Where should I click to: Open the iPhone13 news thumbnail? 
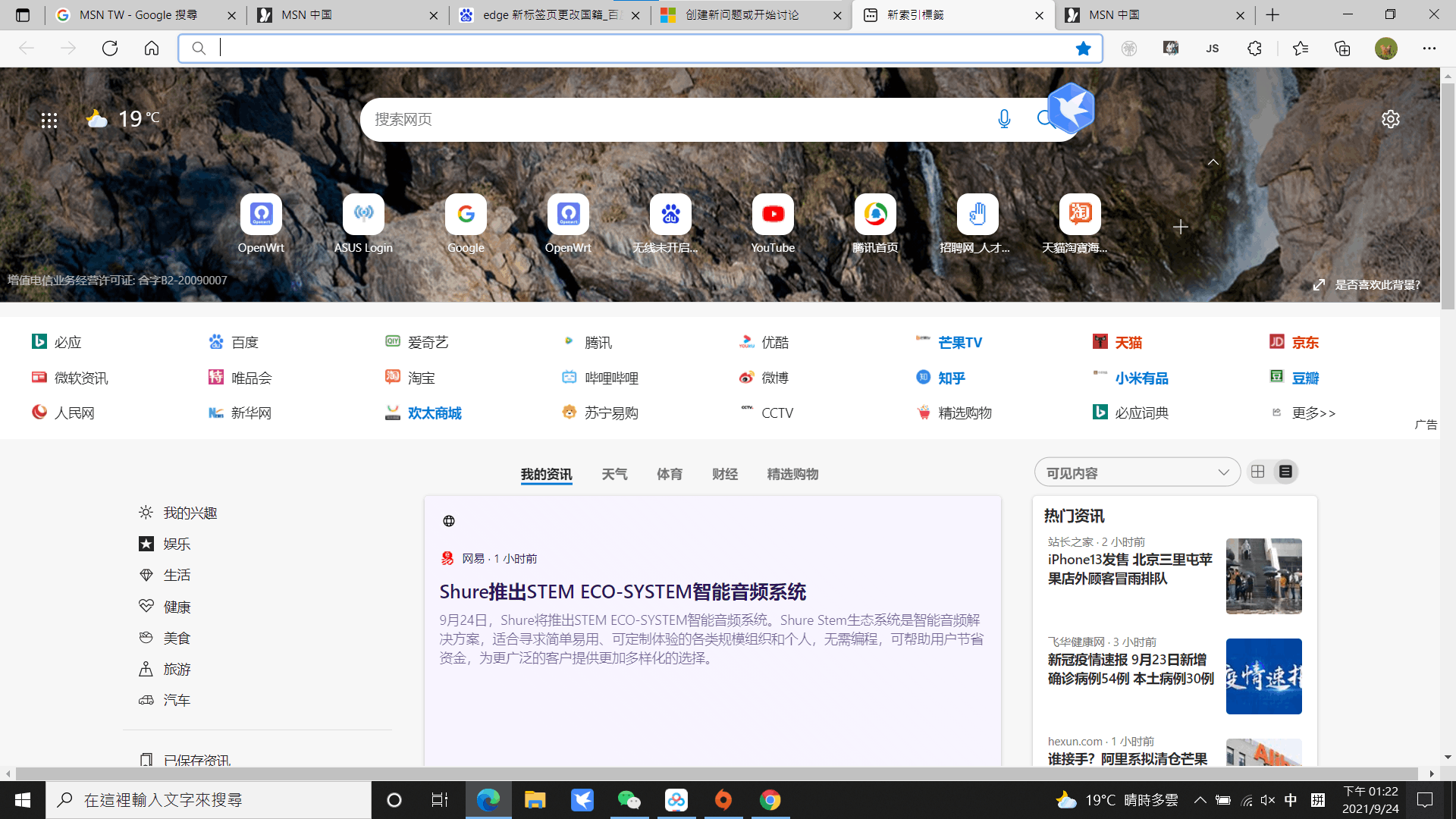coord(1263,576)
